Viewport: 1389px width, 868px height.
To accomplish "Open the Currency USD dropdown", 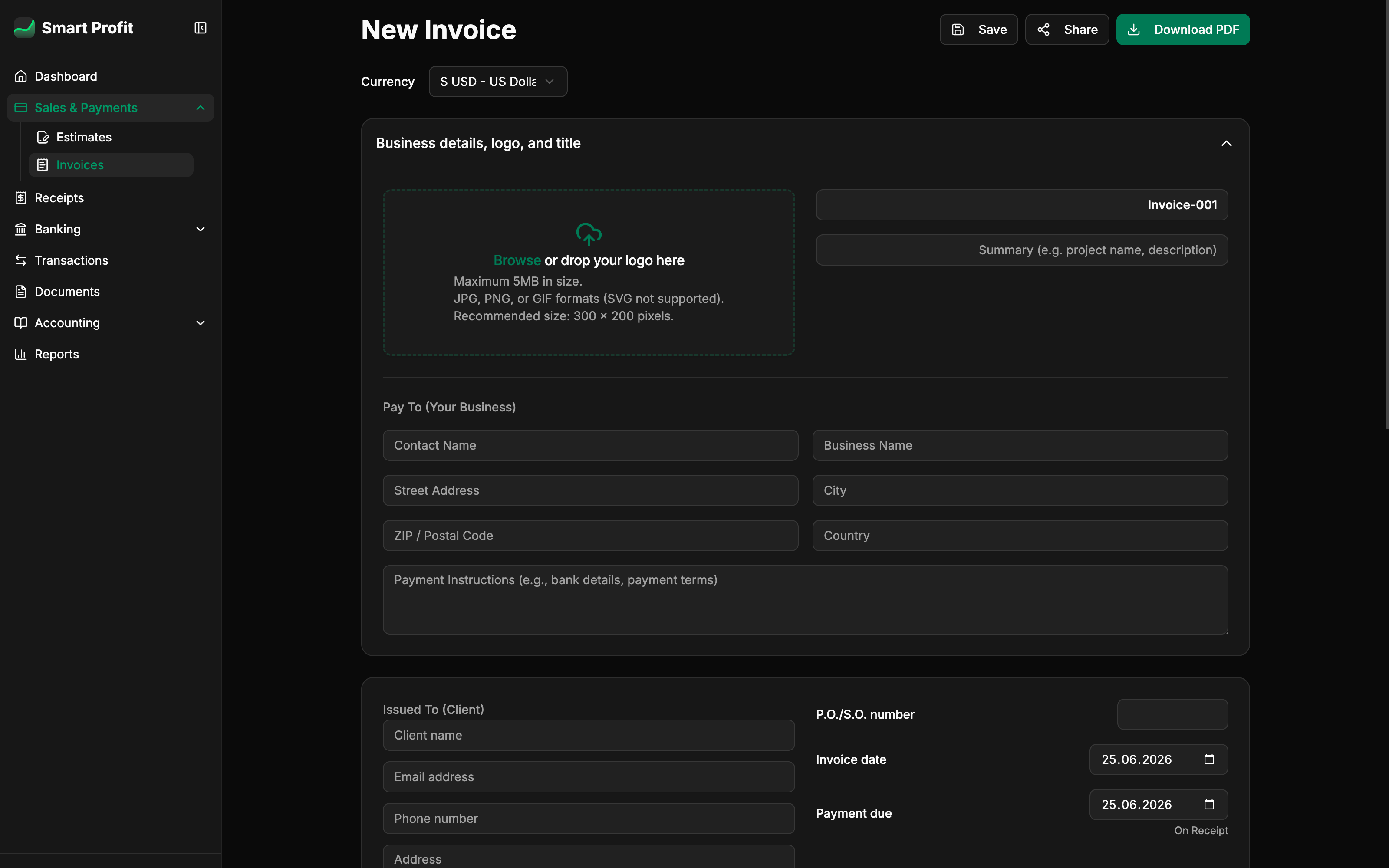I will [497, 82].
